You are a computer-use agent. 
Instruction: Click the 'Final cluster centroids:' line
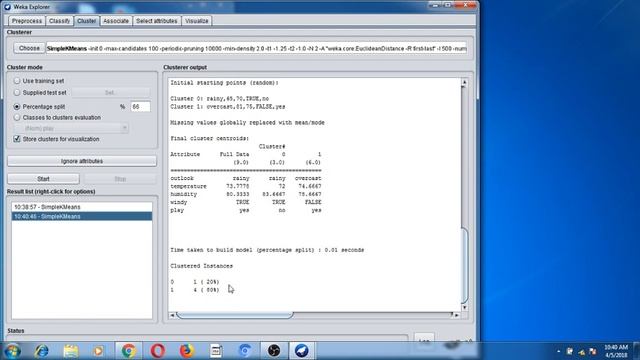(x=209, y=138)
